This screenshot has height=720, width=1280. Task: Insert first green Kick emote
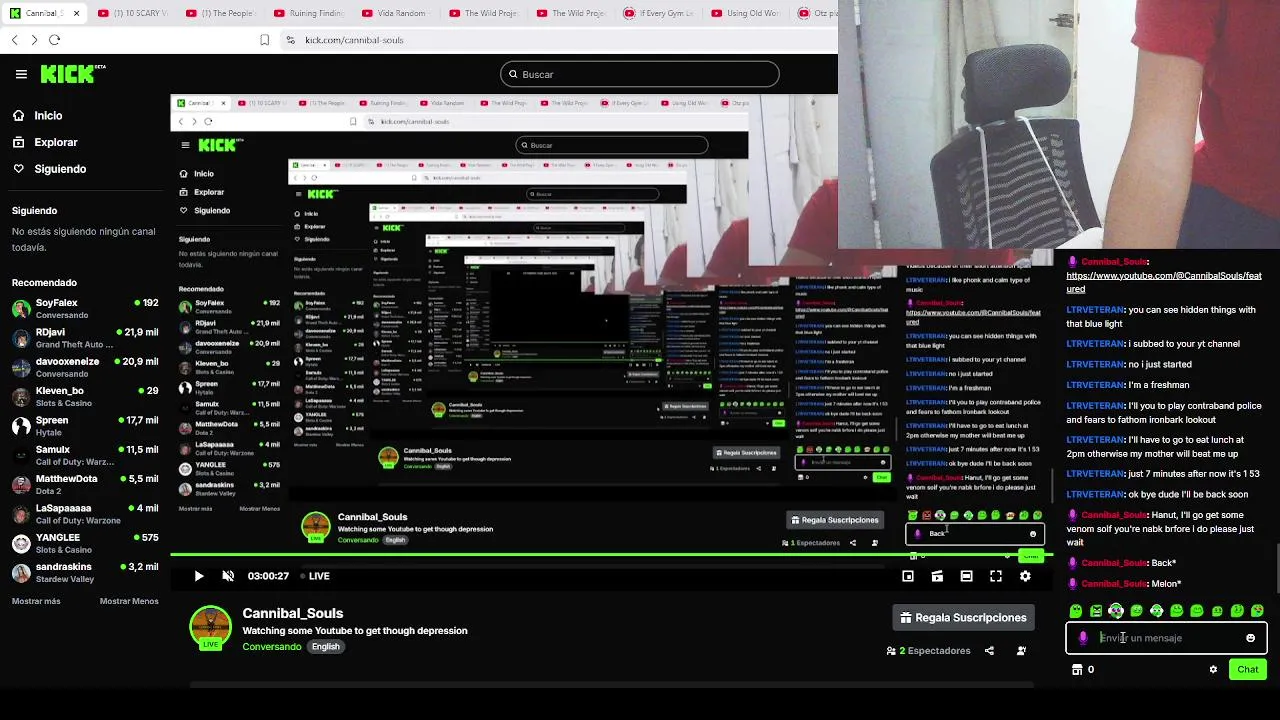point(1076,611)
